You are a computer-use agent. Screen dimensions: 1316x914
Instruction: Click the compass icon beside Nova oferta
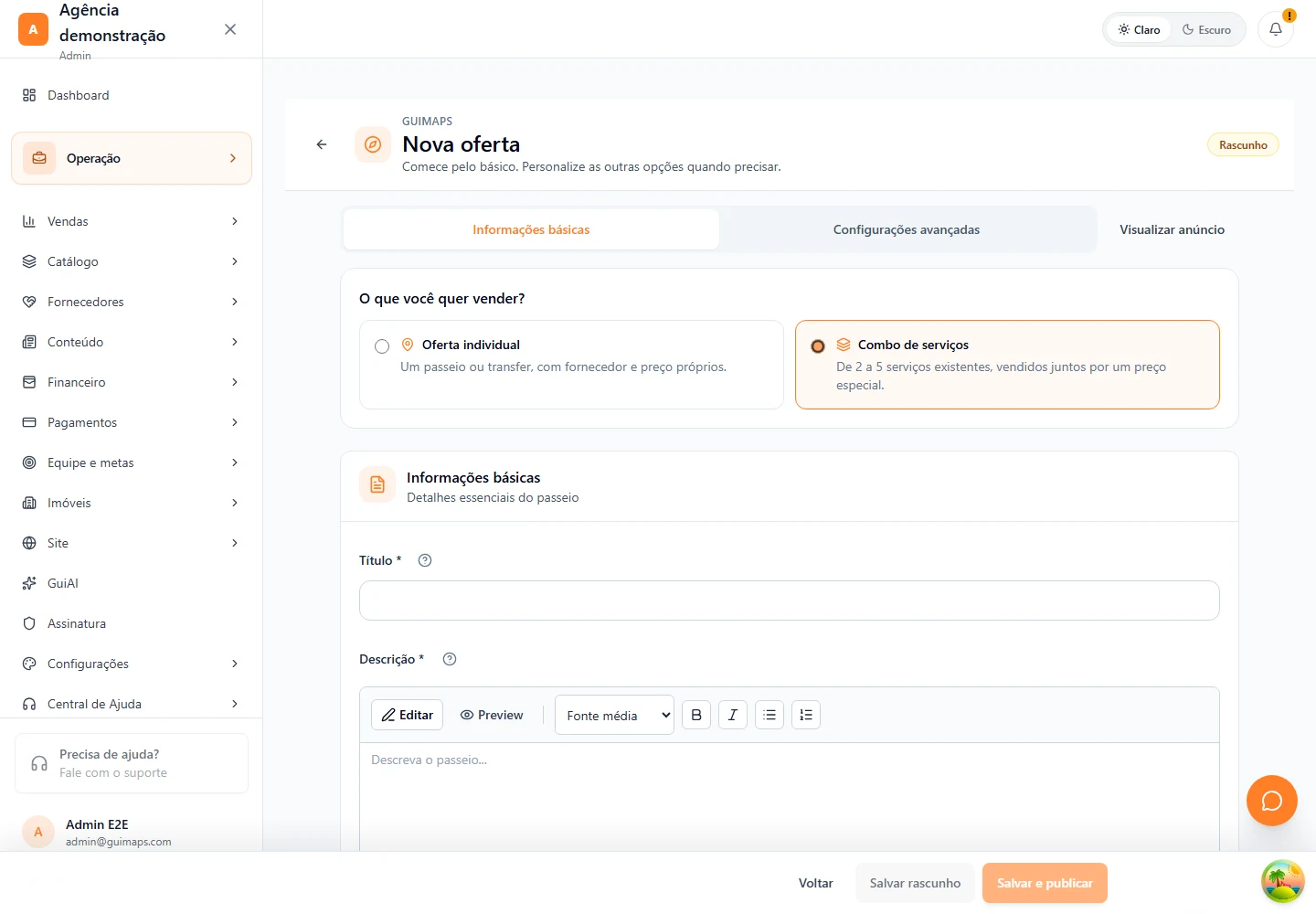(373, 144)
